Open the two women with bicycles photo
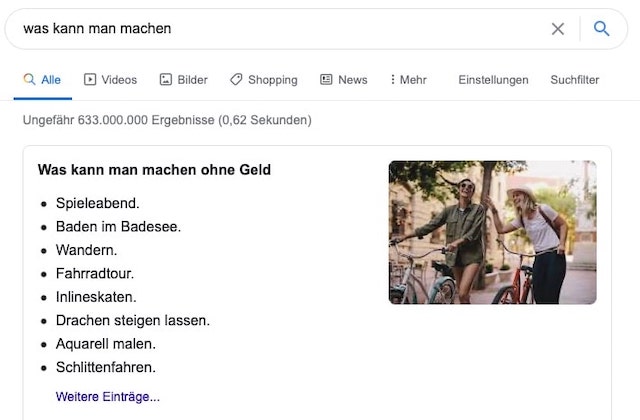This screenshot has width=640, height=420. 492,232
